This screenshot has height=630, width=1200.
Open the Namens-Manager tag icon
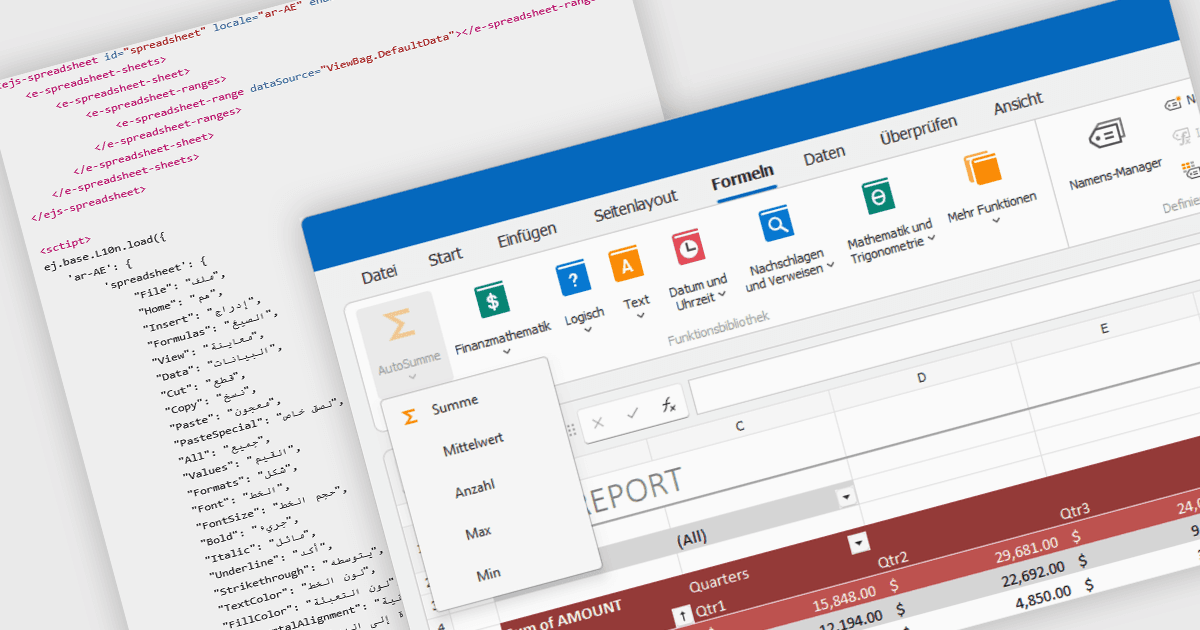point(1107,133)
